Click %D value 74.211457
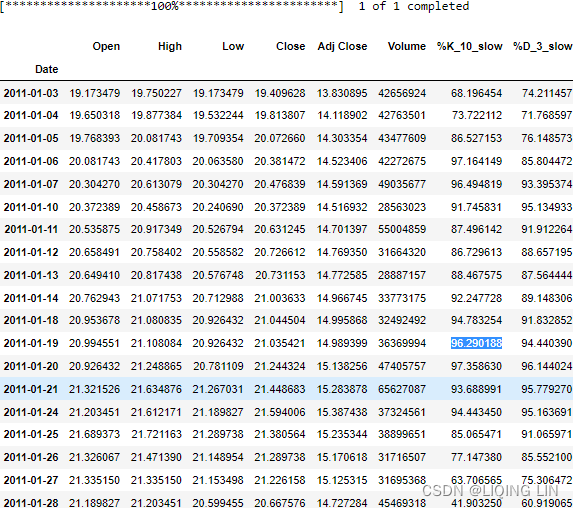Viewport: 573px width, 508px height. click(547, 93)
